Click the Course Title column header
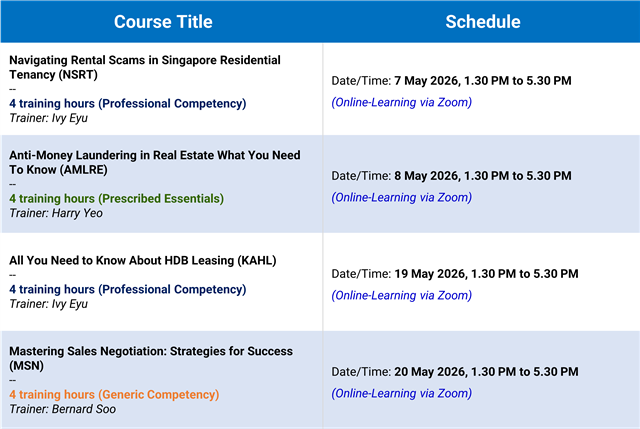 point(161,21)
